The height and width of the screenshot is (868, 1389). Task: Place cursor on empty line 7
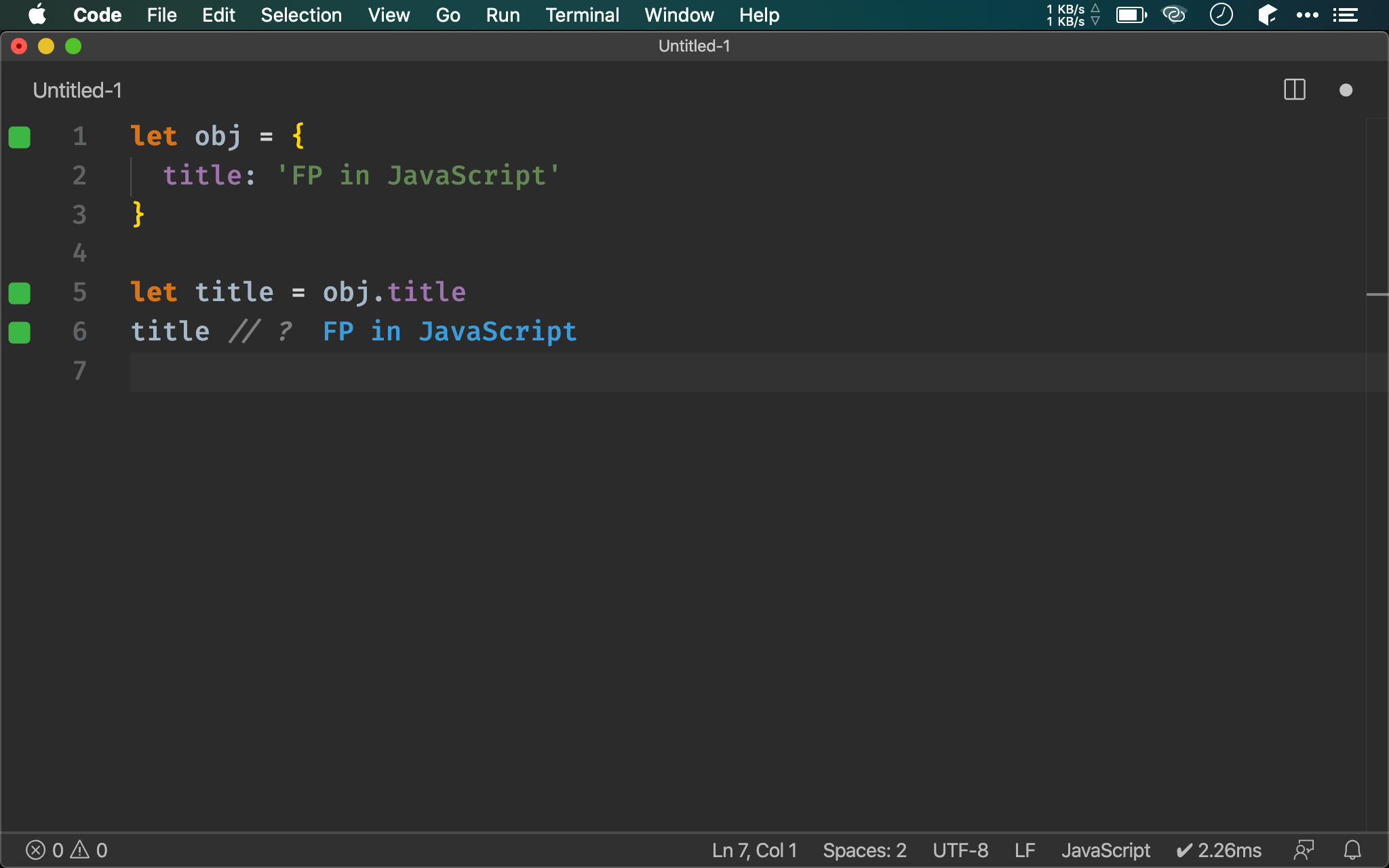click(407, 371)
